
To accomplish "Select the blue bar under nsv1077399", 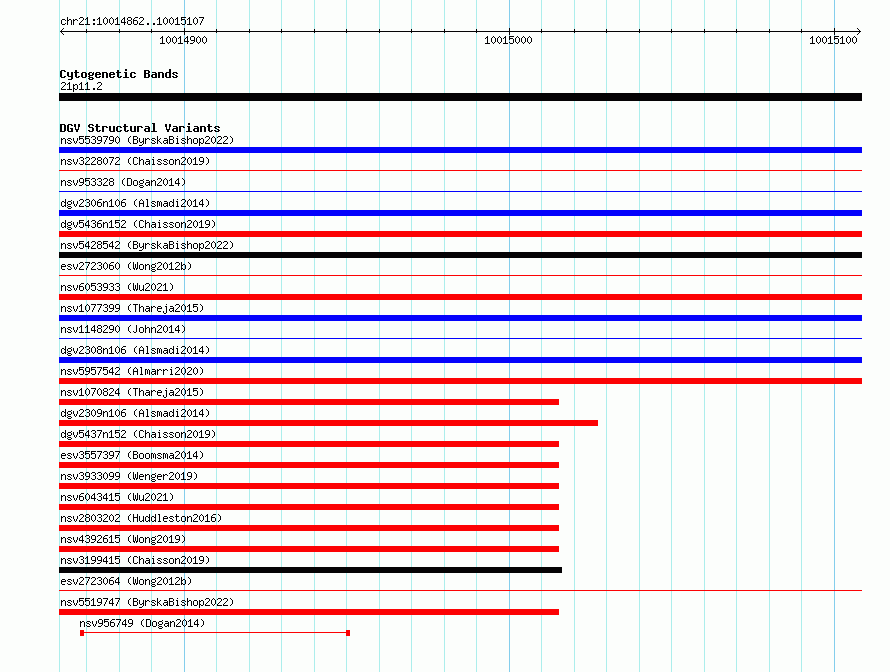I will tap(460, 318).
